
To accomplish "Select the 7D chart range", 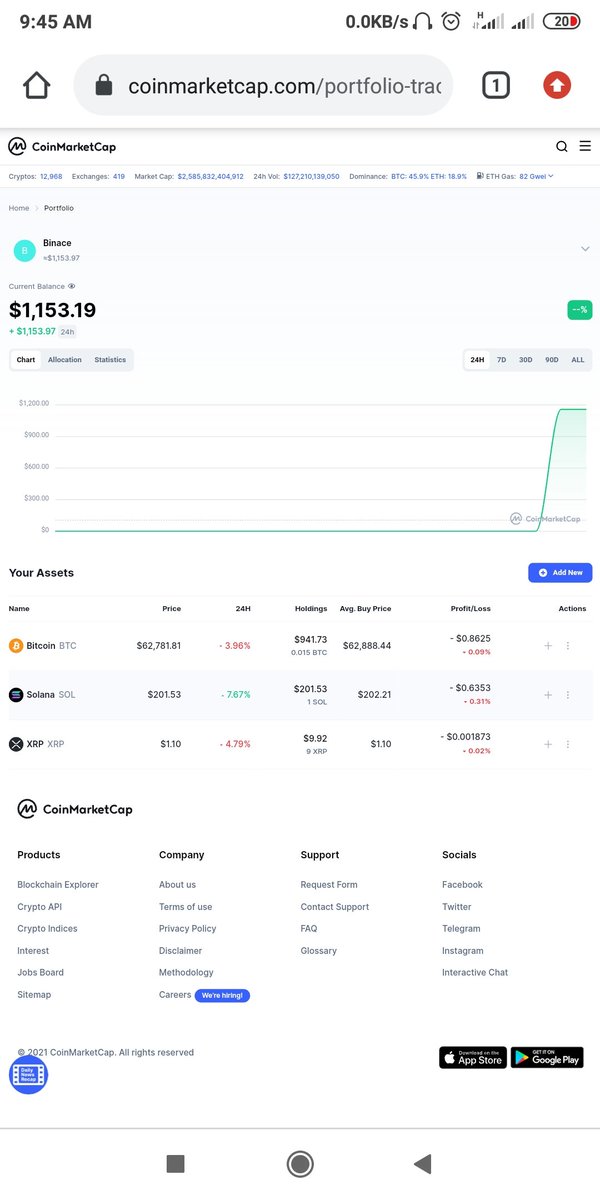I will (502, 360).
